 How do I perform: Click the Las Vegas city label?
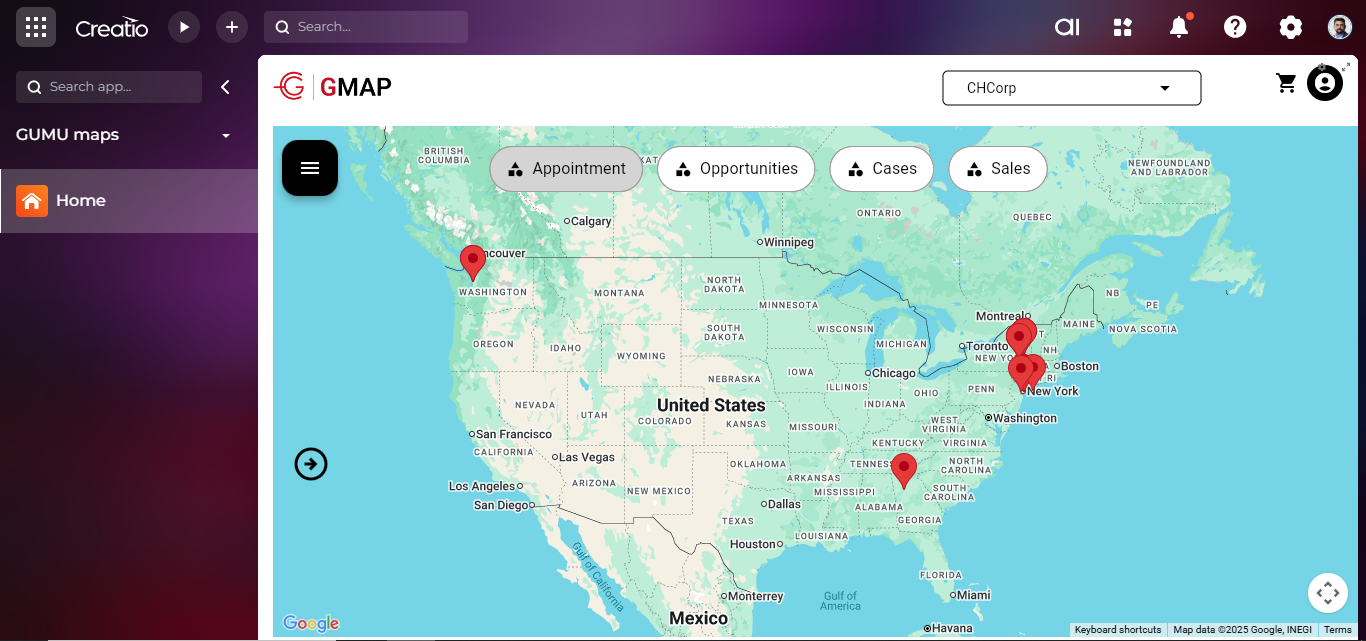587,457
